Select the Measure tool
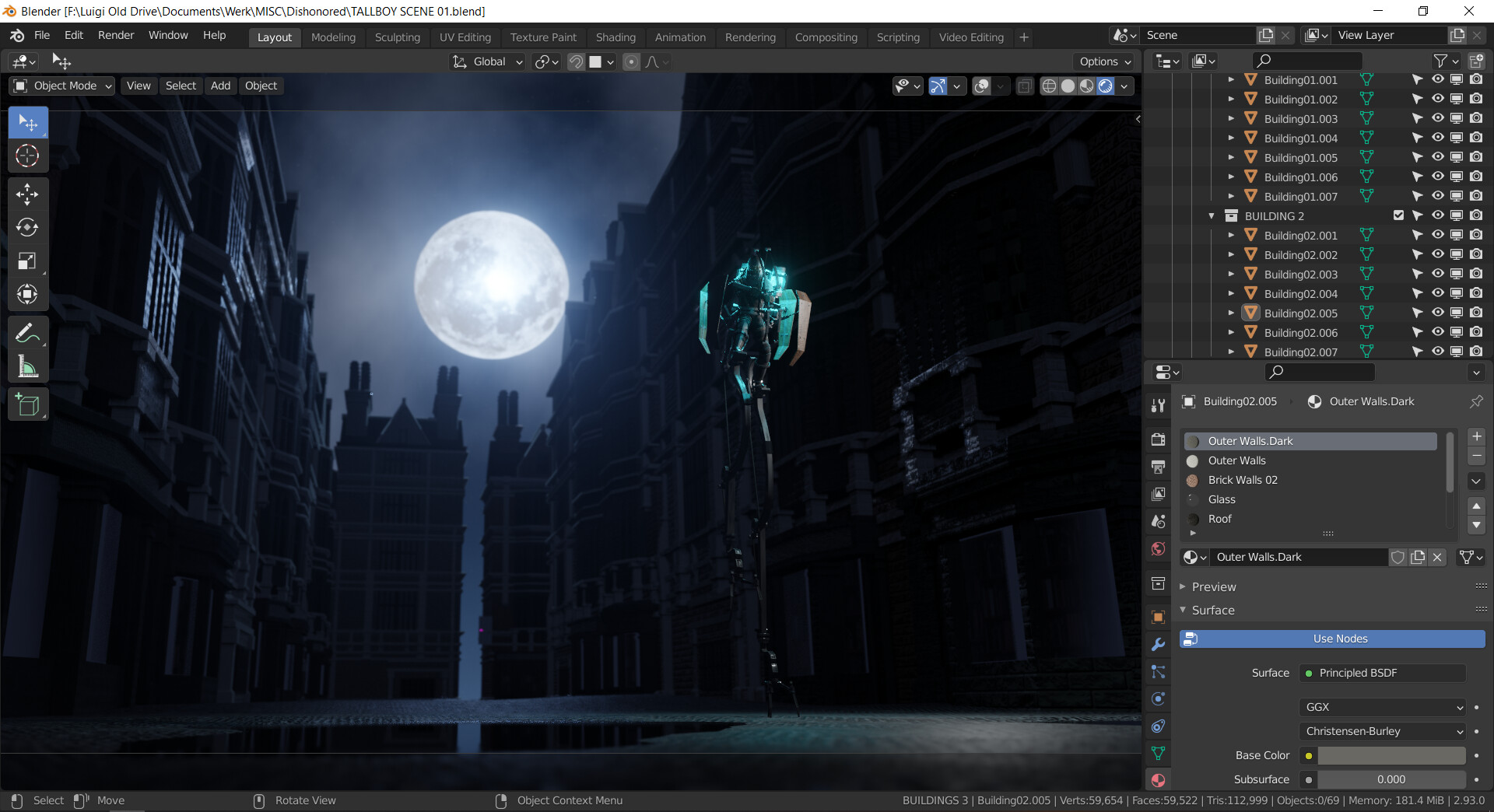This screenshot has height=812, width=1494. 27,366
